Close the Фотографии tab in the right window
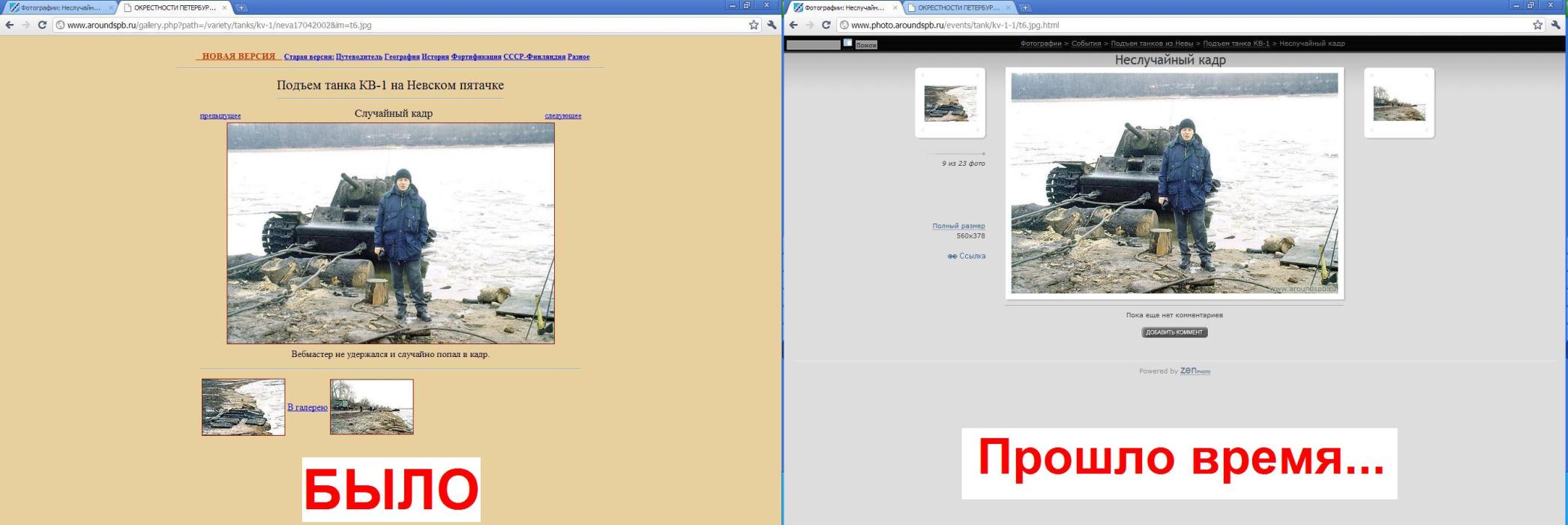Viewport: 1568px width, 525px height. [895, 7]
